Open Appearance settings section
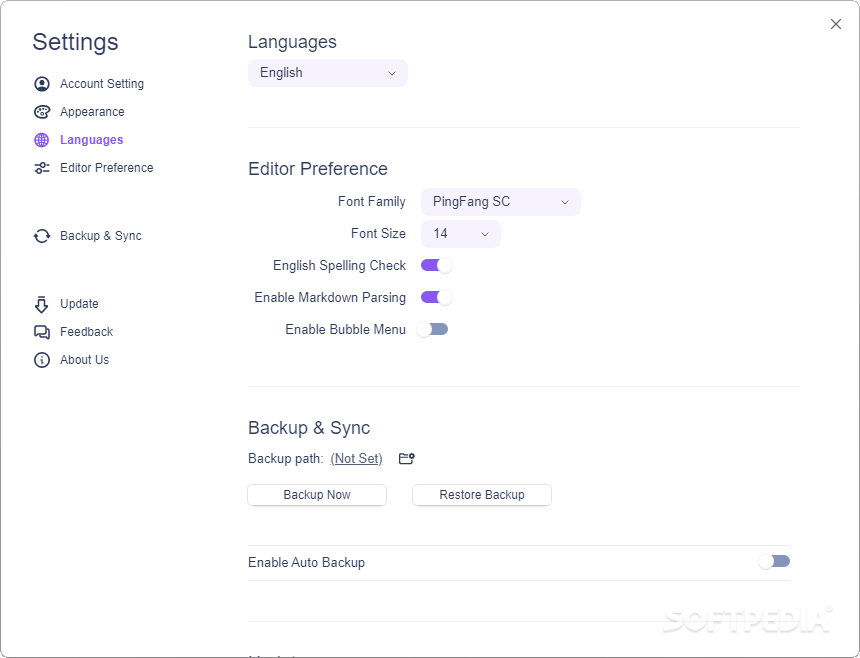Image resolution: width=860 pixels, height=658 pixels. [x=92, y=112]
